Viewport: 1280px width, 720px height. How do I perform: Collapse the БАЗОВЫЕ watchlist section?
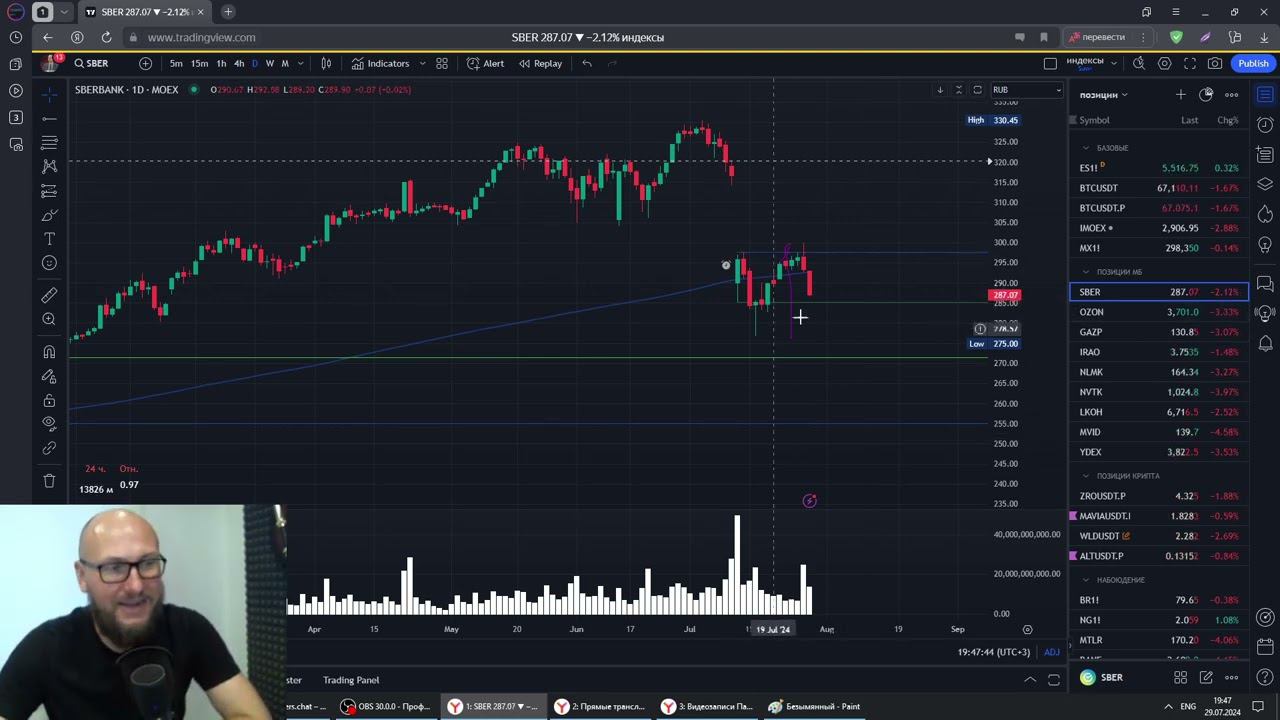point(1087,148)
